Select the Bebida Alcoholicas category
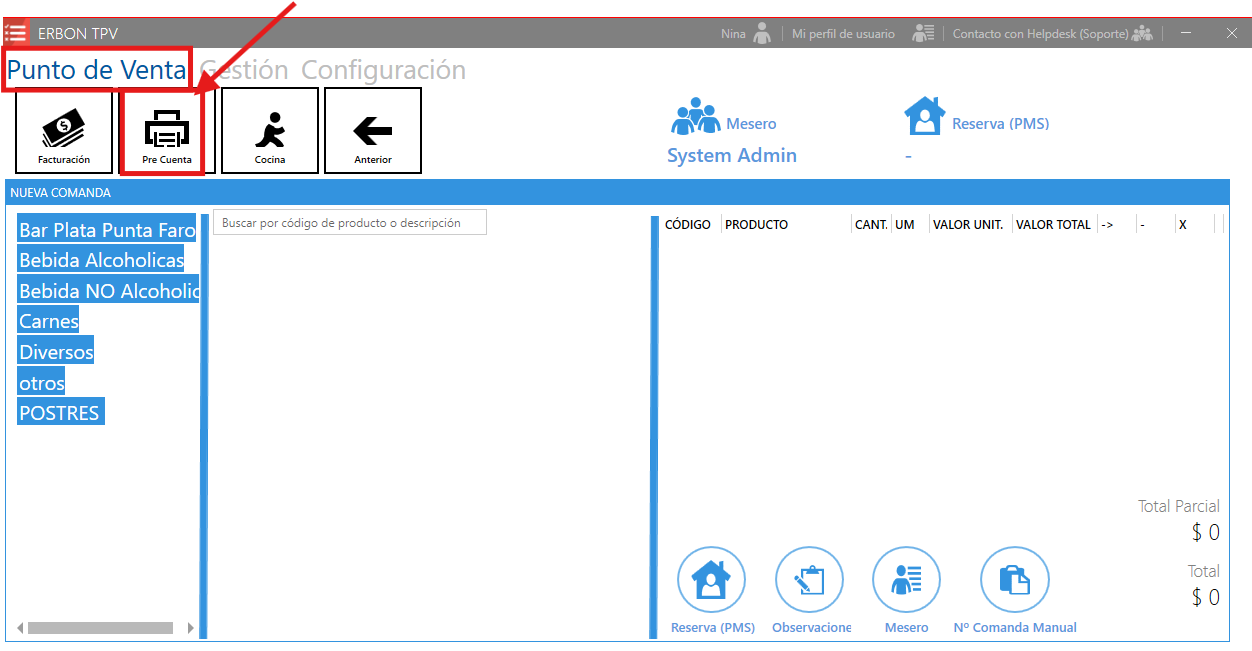 click(x=102, y=261)
